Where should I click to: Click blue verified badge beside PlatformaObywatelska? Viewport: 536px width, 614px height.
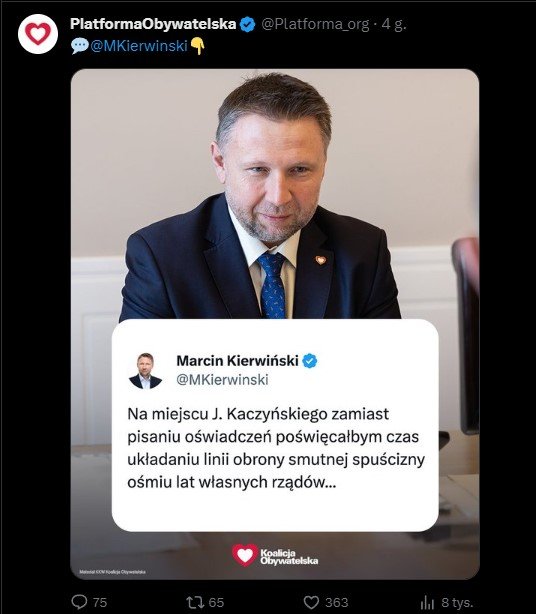[247, 24]
